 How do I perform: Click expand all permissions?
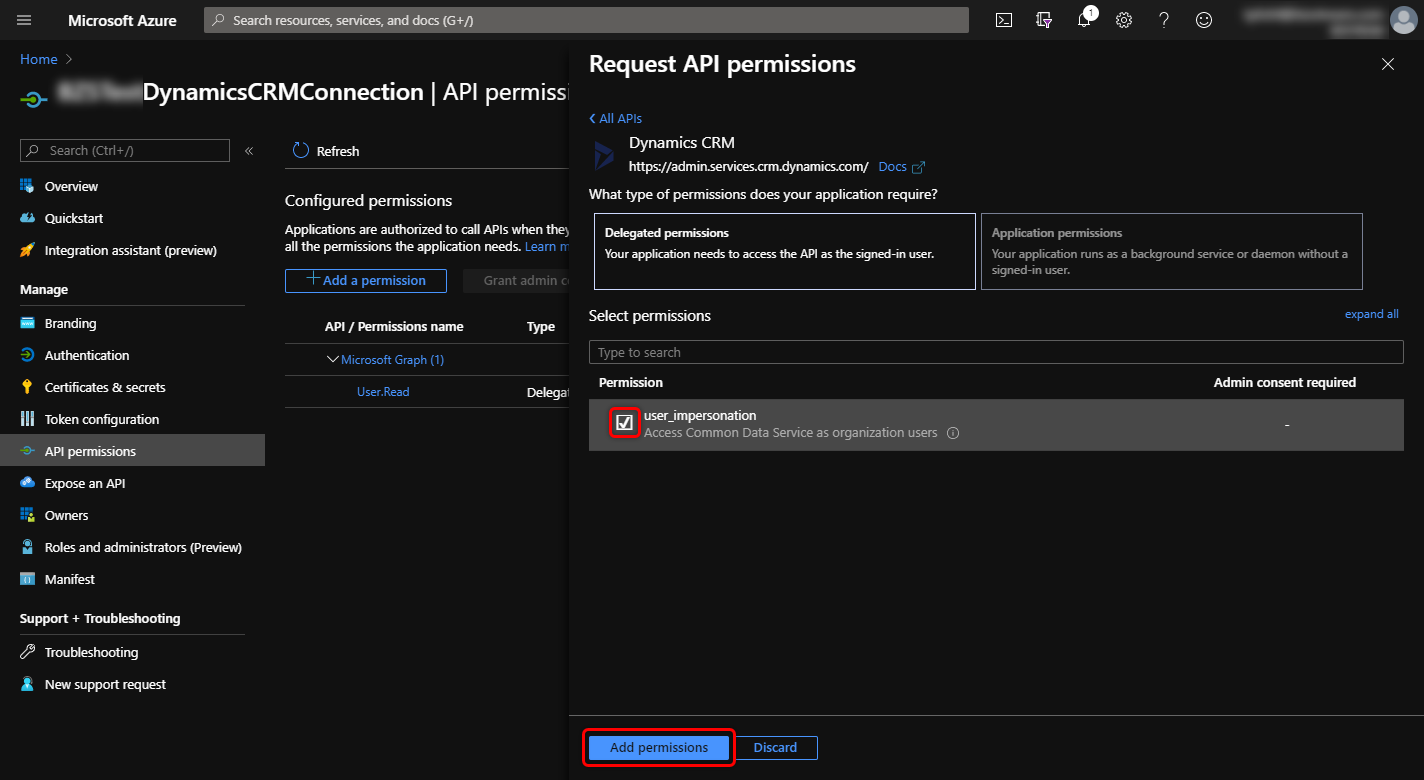[x=1372, y=314]
